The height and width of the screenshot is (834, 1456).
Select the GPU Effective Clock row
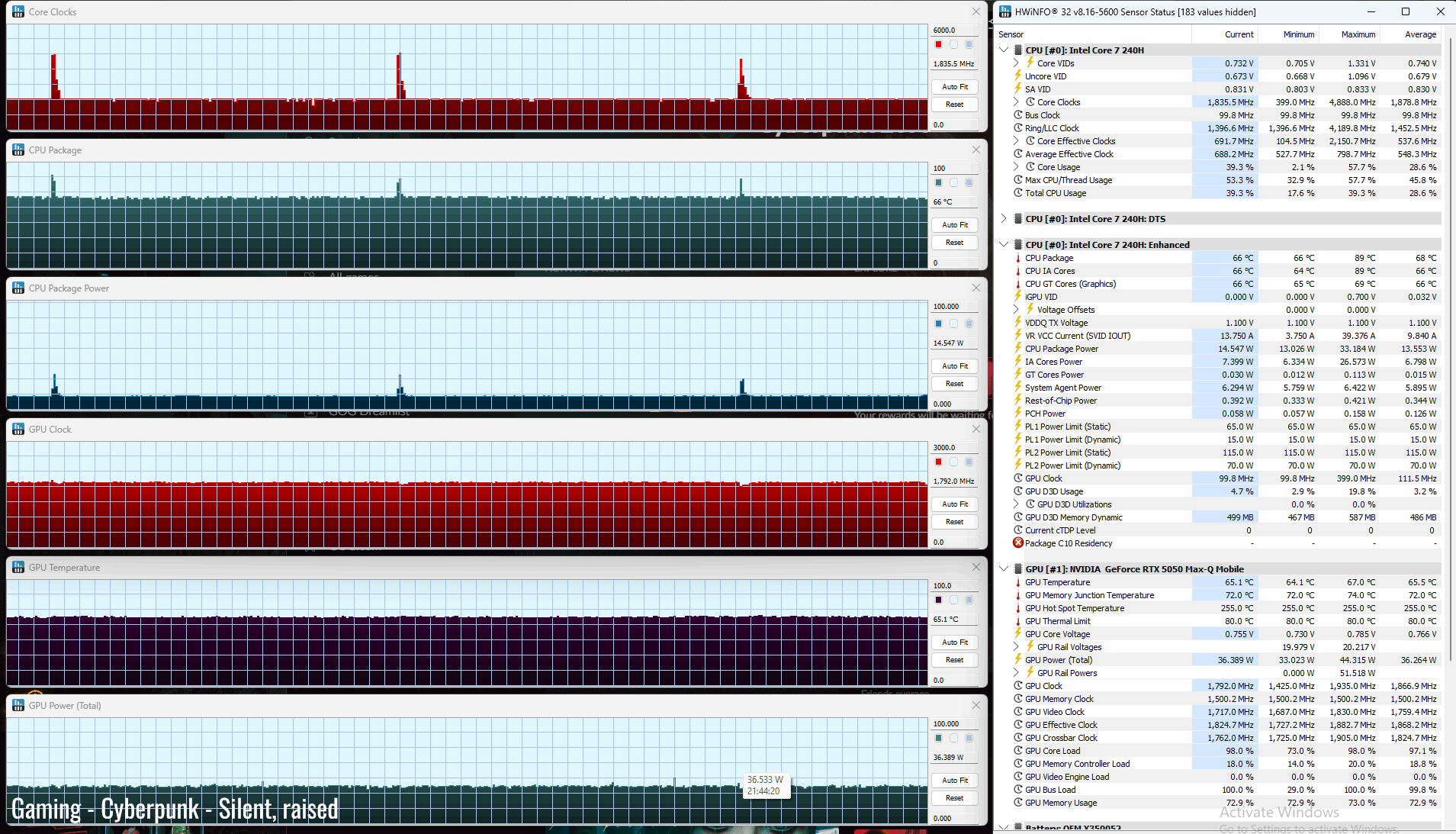click(1226, 725)
